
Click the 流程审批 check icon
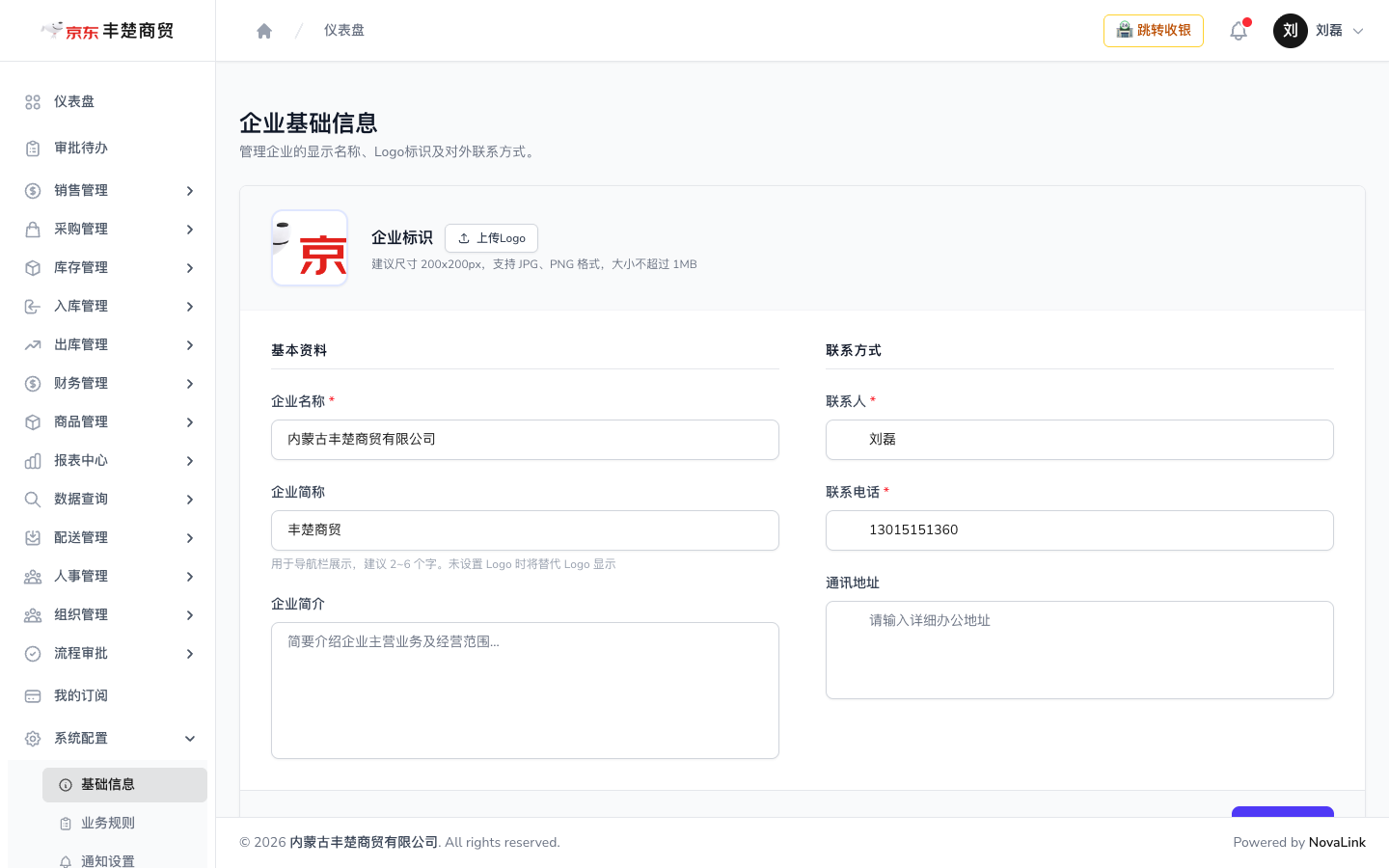33,654
